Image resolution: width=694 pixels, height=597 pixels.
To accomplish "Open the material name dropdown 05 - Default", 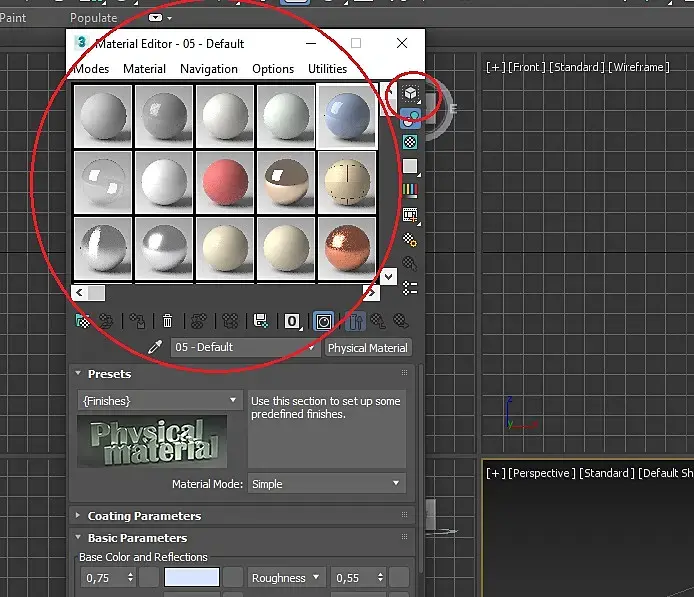I will [245, 347].
